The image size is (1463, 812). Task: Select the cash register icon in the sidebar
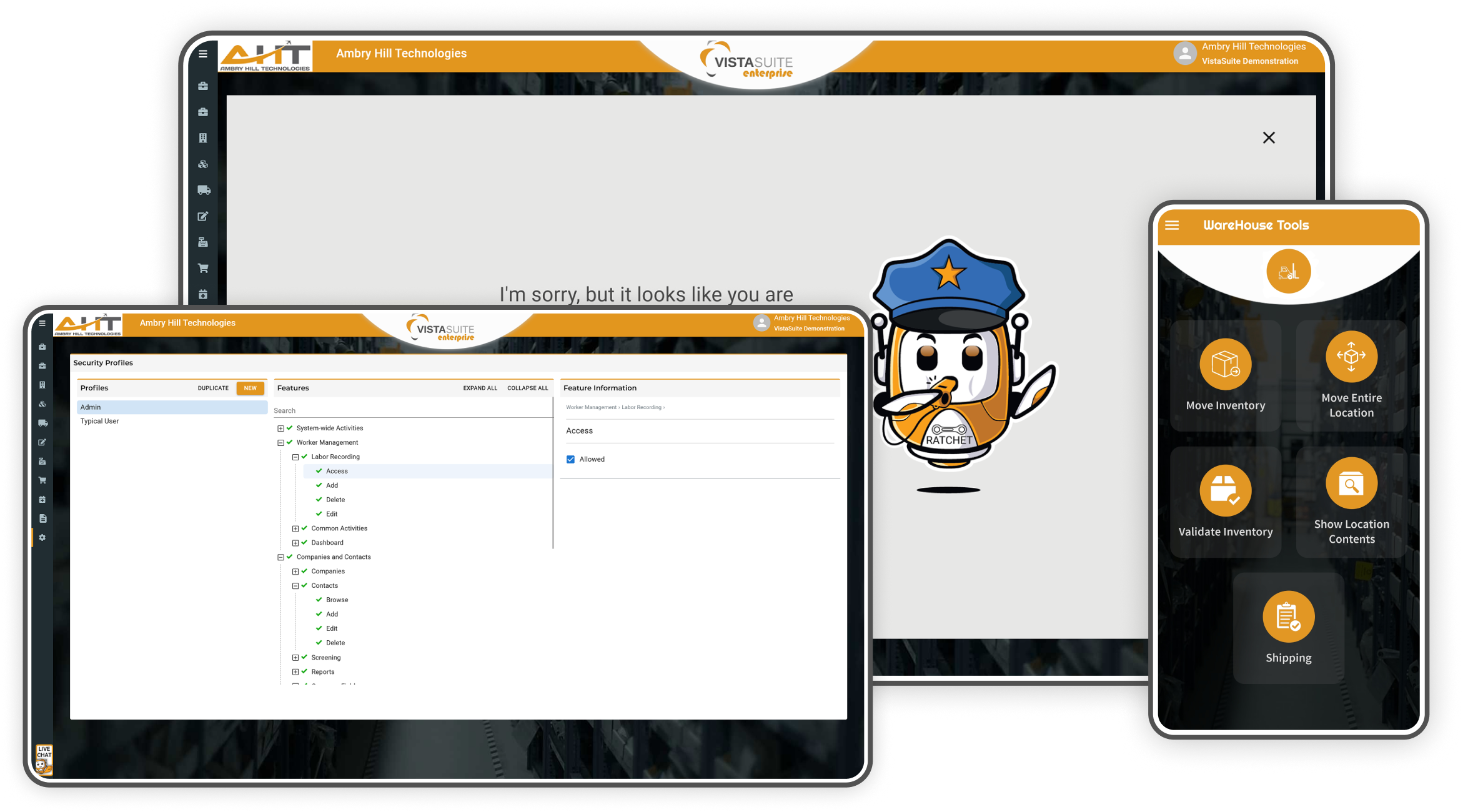42,462
